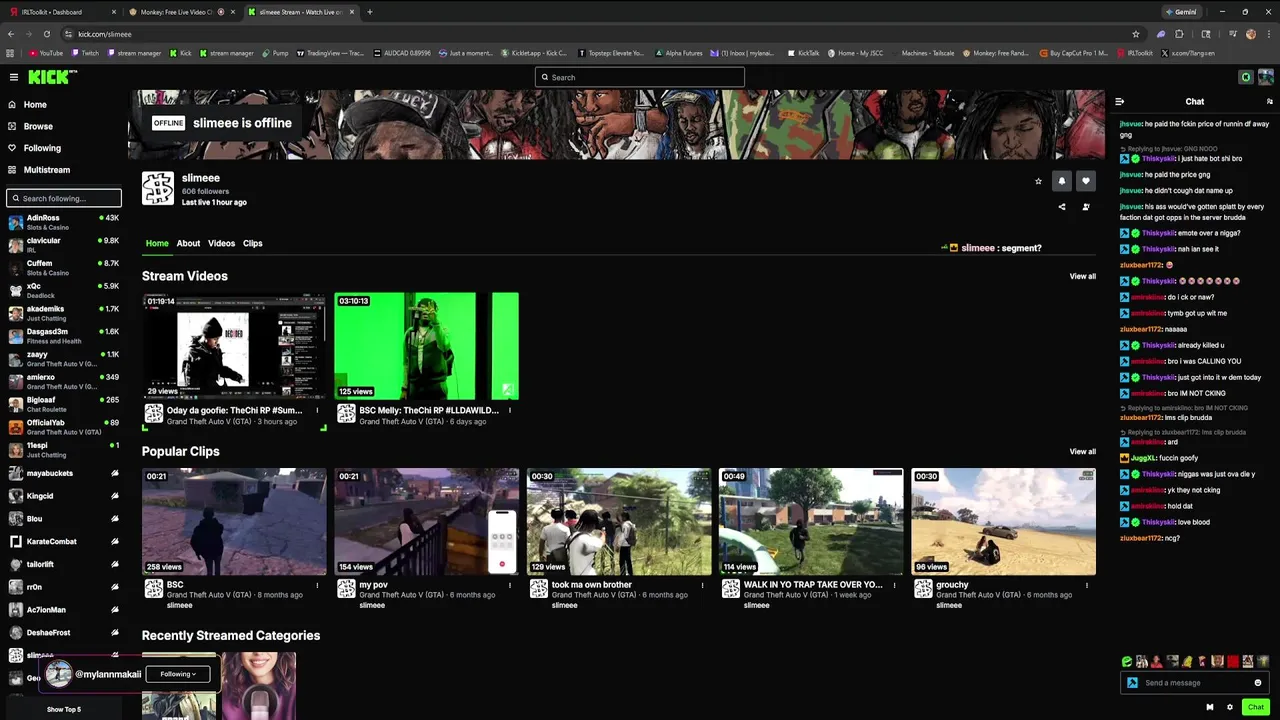Open options menu for grouchy clip

pyautogui.click(x=1087, y=585)
